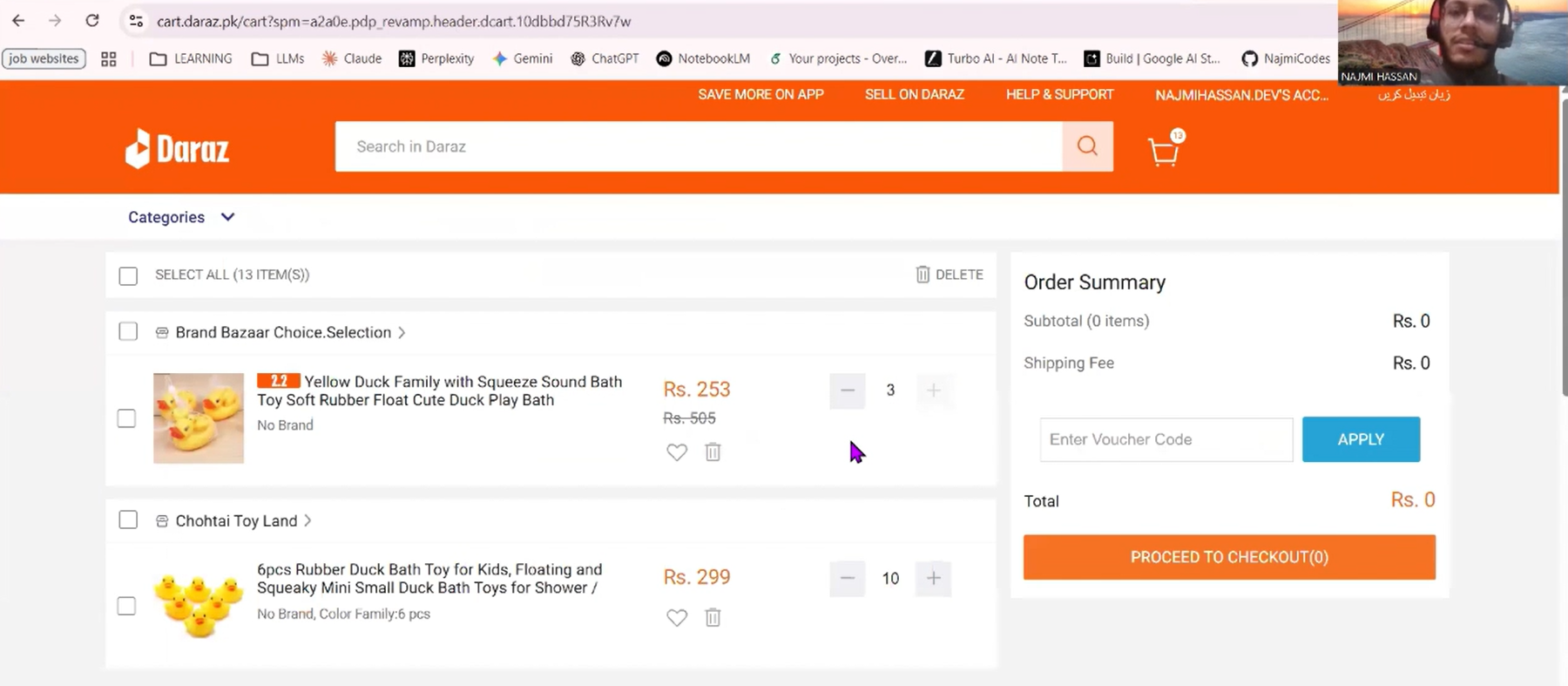Open 6pcs Rubber Duck Bath Toy title
This screenshot has width=1568, height=686.
click(x=429, y=579)
